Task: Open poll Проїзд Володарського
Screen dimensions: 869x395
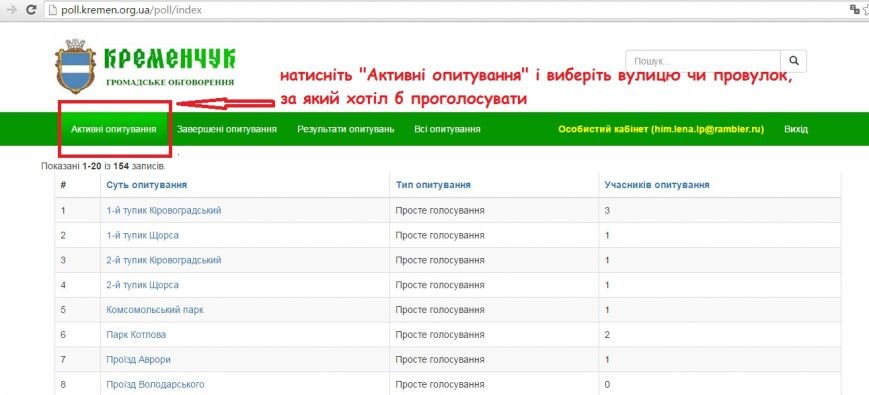Action: [x=155, y=384]
